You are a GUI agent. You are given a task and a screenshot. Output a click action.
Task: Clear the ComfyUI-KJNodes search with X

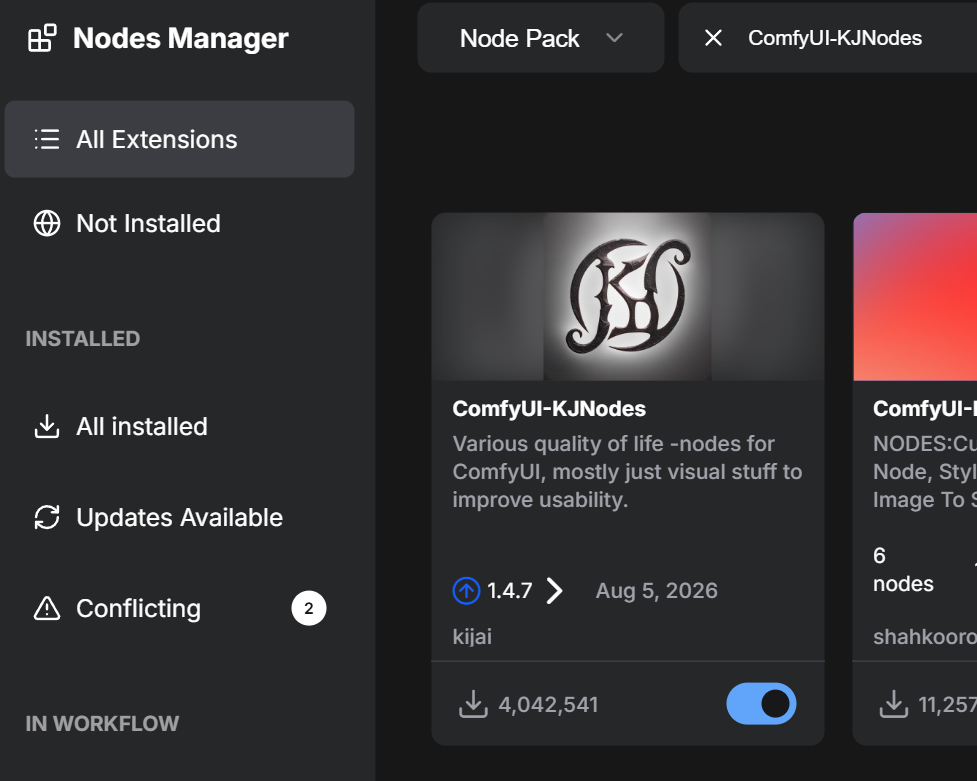(713, 38)
